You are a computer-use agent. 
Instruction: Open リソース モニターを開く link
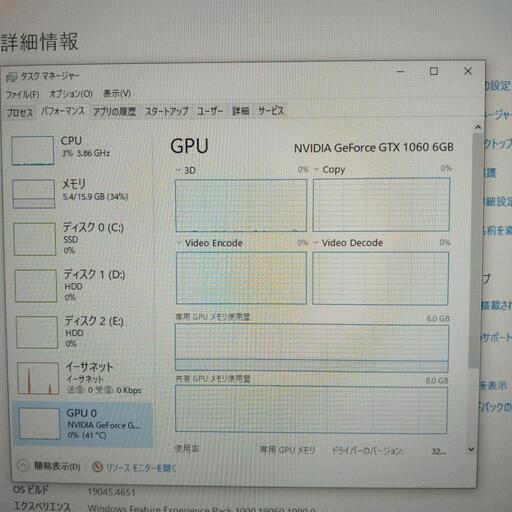click(x=141, y=468)
